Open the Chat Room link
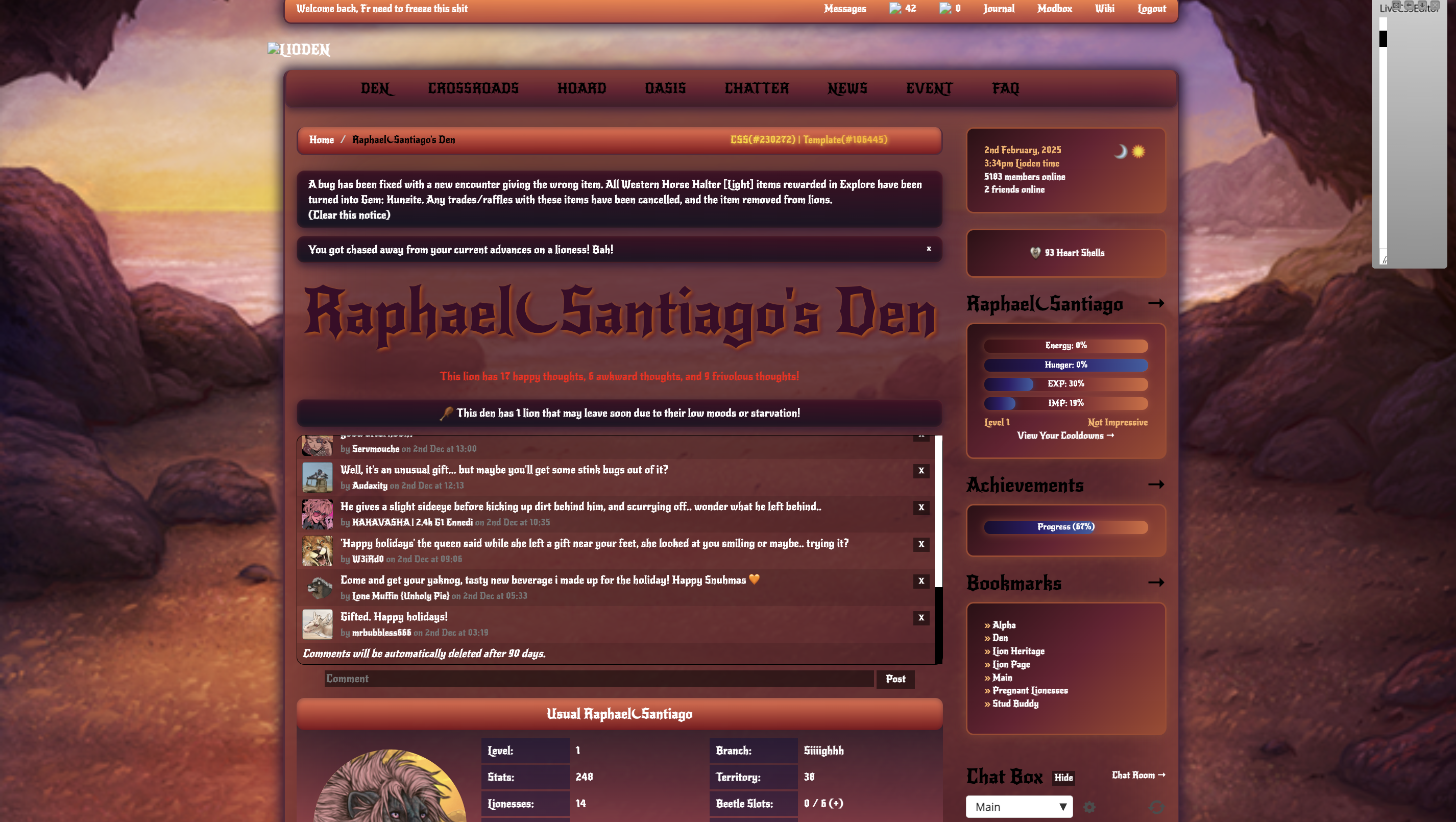 [x=1138, y=775]
